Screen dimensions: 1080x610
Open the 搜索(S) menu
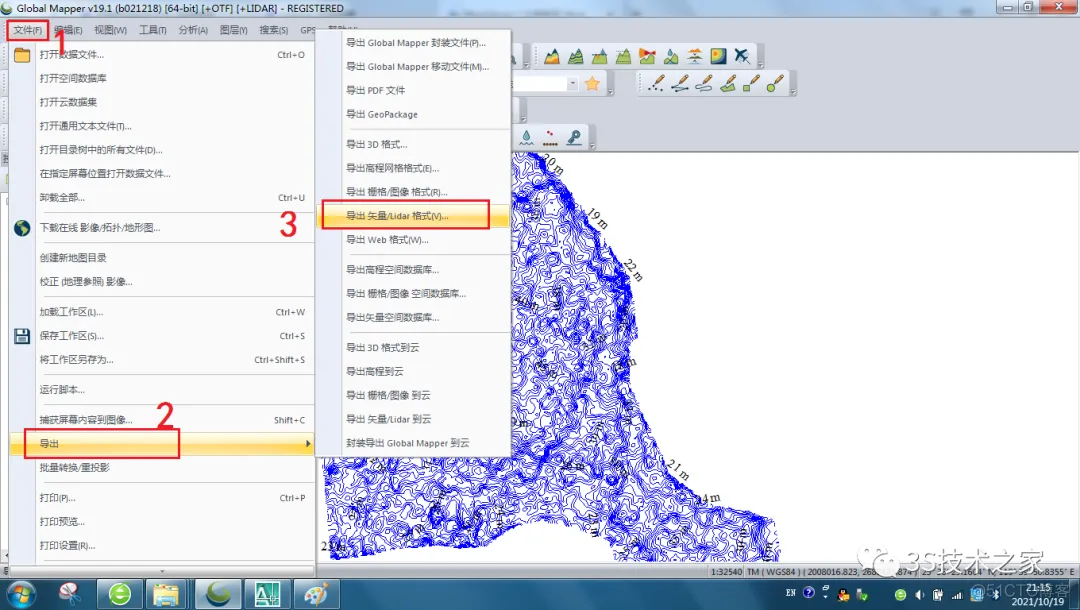coord(273,30)
